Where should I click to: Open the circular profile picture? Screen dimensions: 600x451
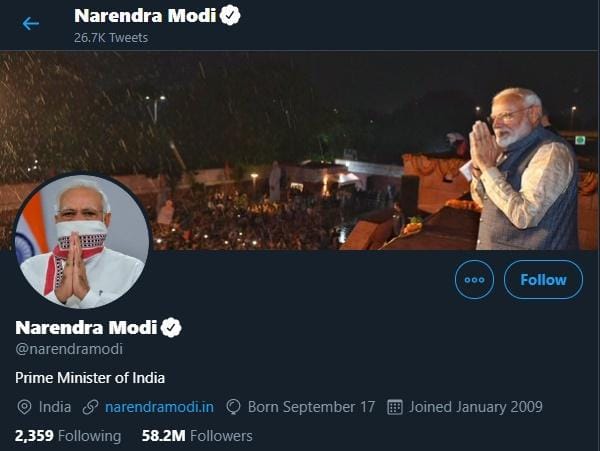[x=83, y=242]
